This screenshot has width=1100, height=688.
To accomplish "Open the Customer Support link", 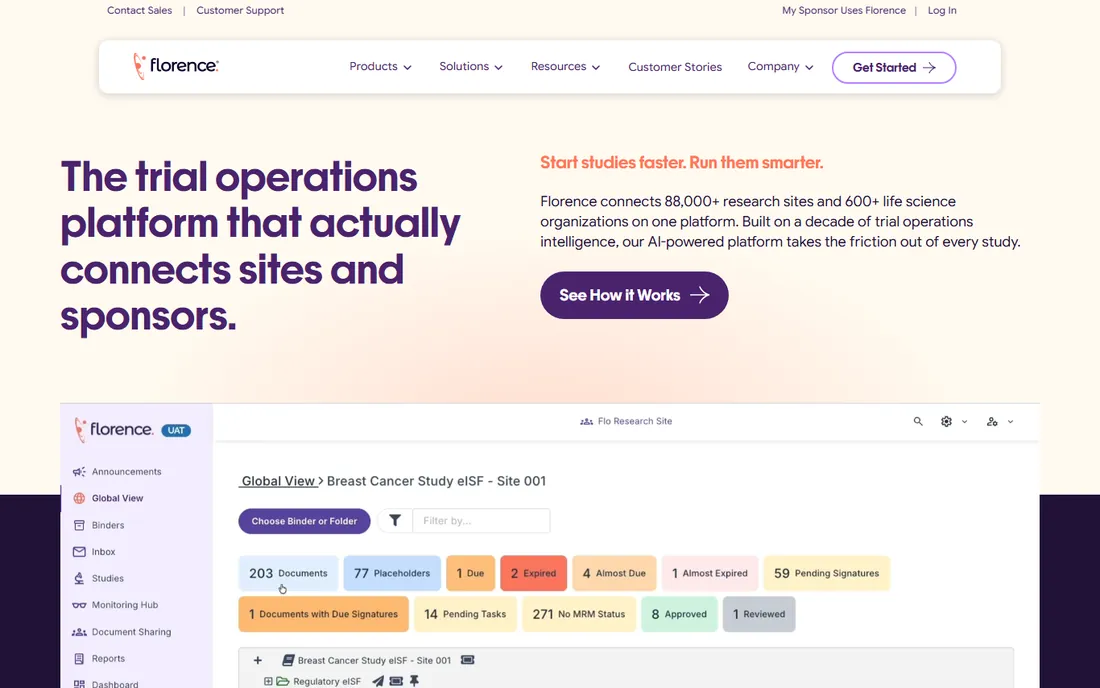I will pyautogui.click(x=240, y=11).
